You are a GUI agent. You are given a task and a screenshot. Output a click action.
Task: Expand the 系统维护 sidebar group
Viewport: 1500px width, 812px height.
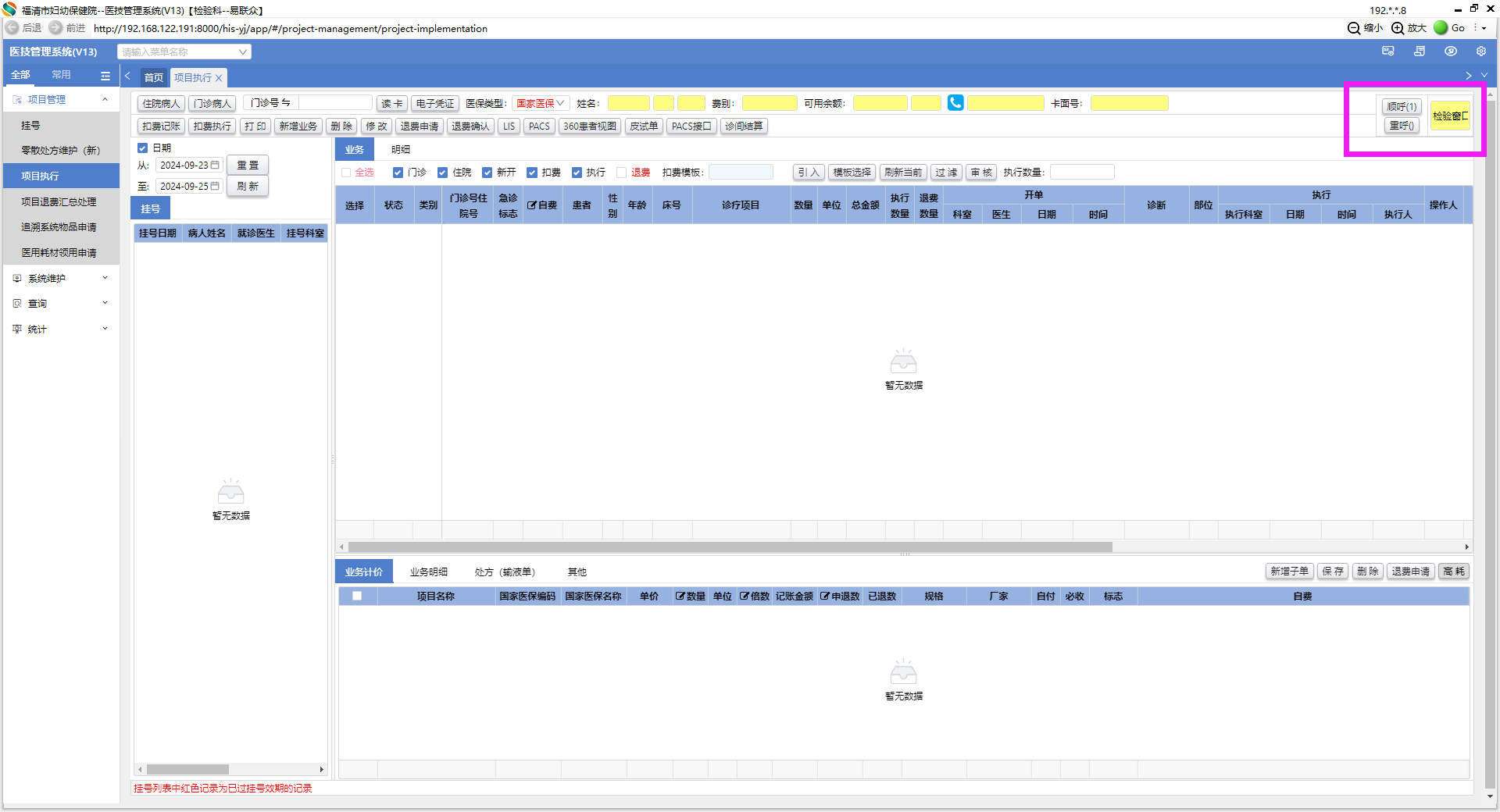point(105,279)
